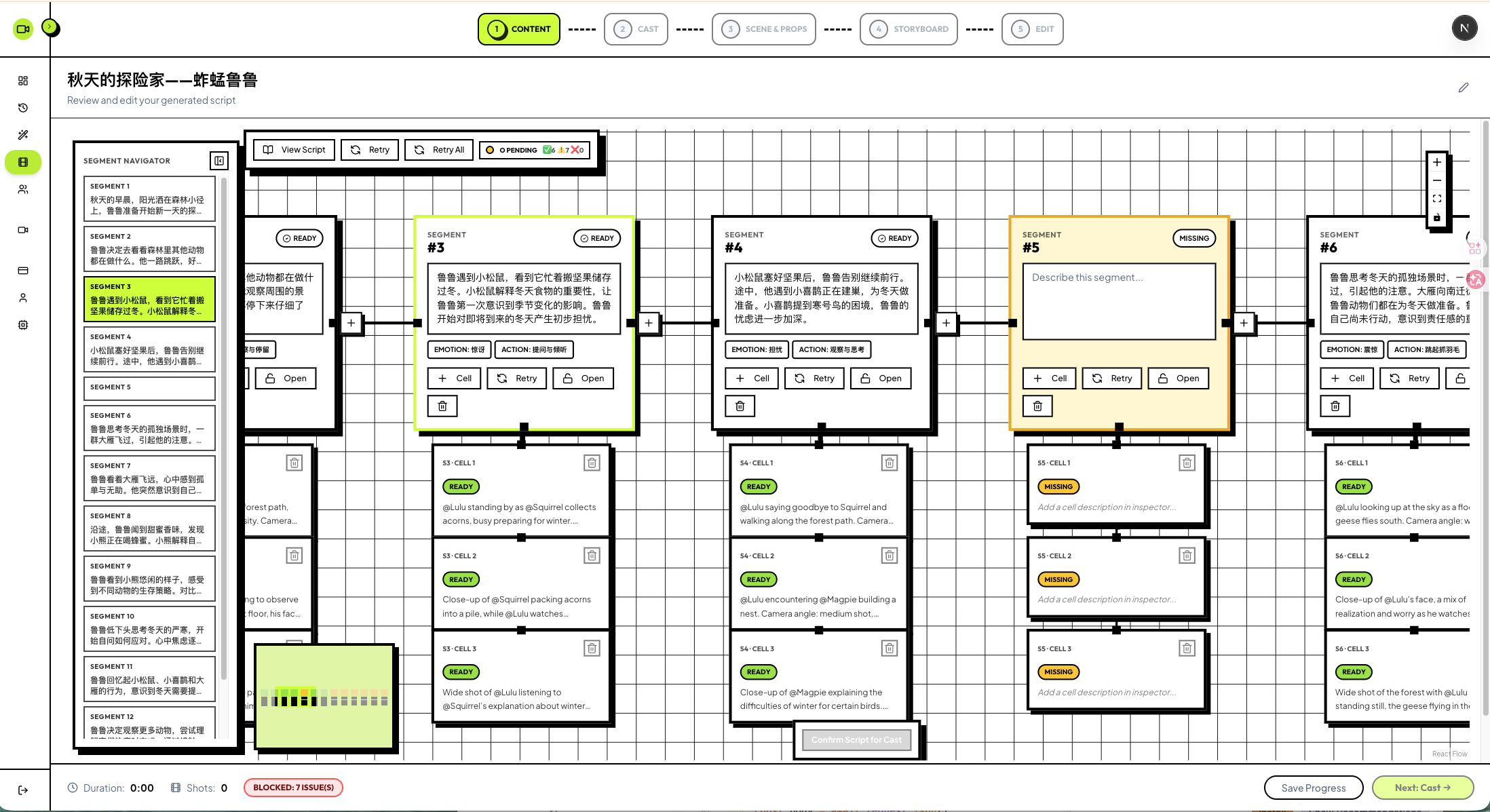The image size is (1490, 812).
Task: Select Segment 7 in the navigator
Action: 149,478
